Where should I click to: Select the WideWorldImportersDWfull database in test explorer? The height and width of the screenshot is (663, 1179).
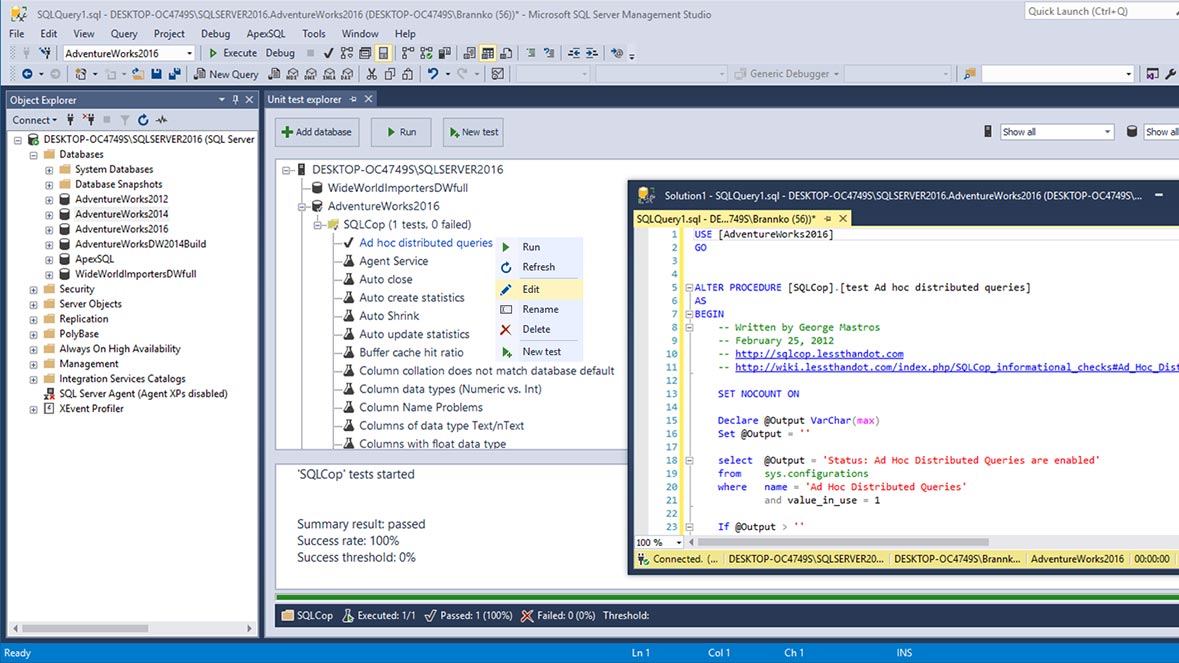[398, 188]
